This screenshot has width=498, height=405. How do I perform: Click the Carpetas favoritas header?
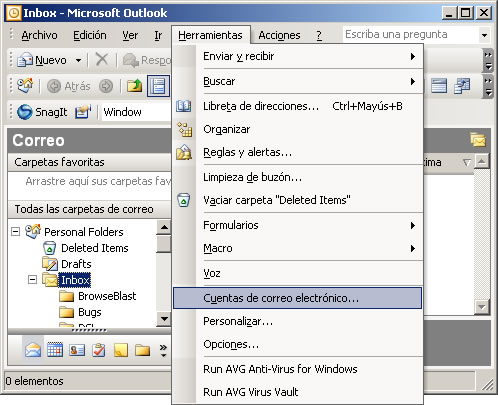89,162
